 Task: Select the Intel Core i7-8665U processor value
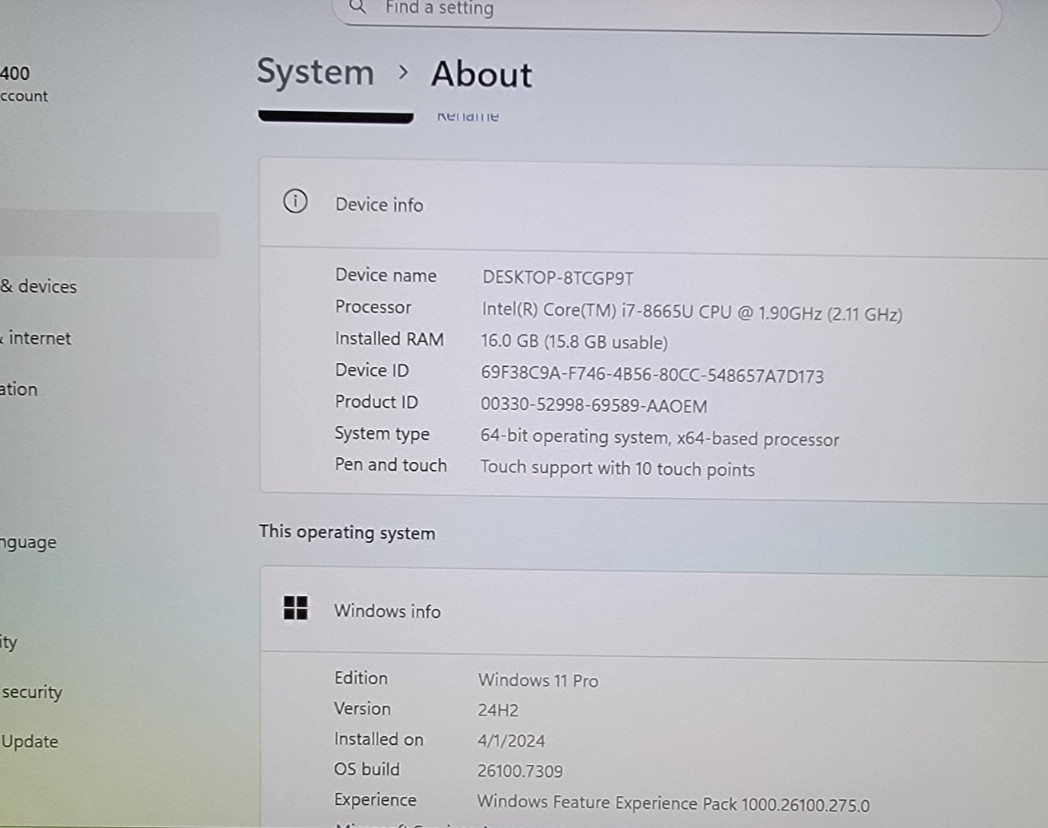[692, 312]
